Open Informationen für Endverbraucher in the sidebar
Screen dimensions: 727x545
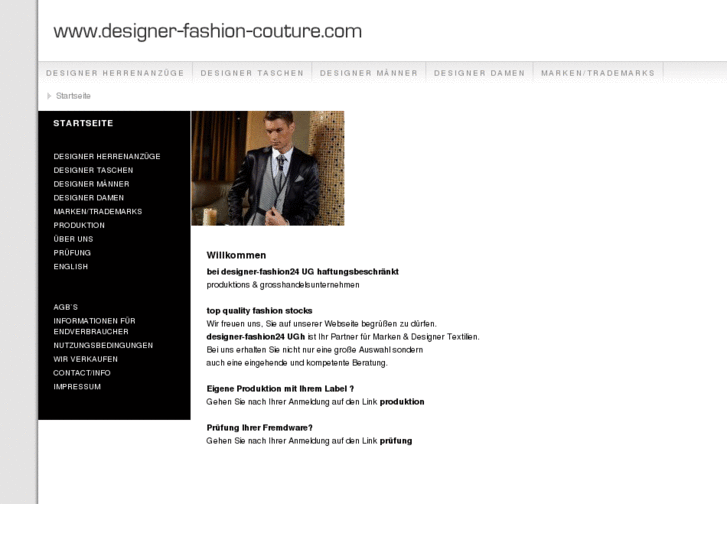[94, 326]
